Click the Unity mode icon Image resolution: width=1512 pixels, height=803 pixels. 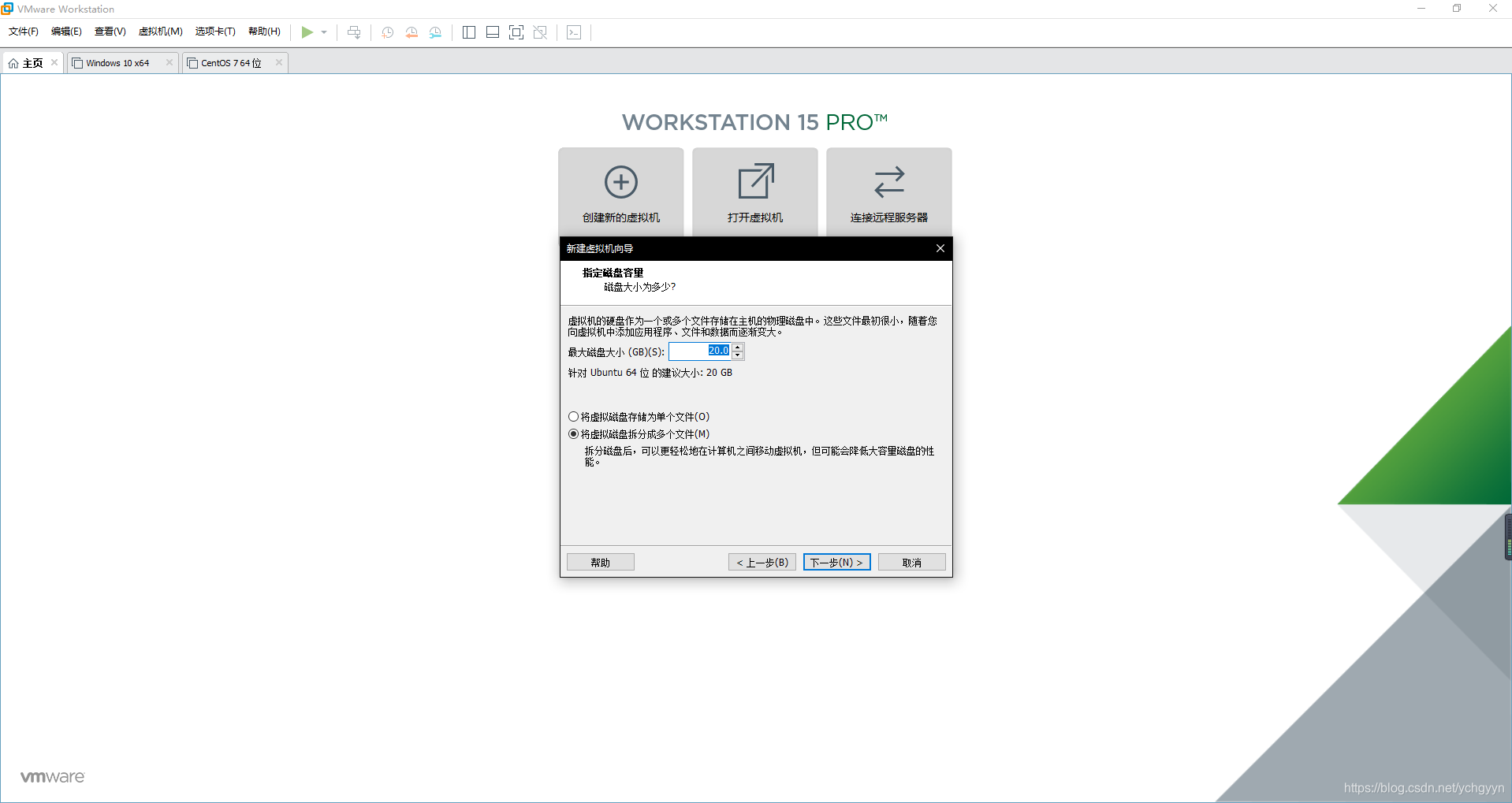point(540,32)
